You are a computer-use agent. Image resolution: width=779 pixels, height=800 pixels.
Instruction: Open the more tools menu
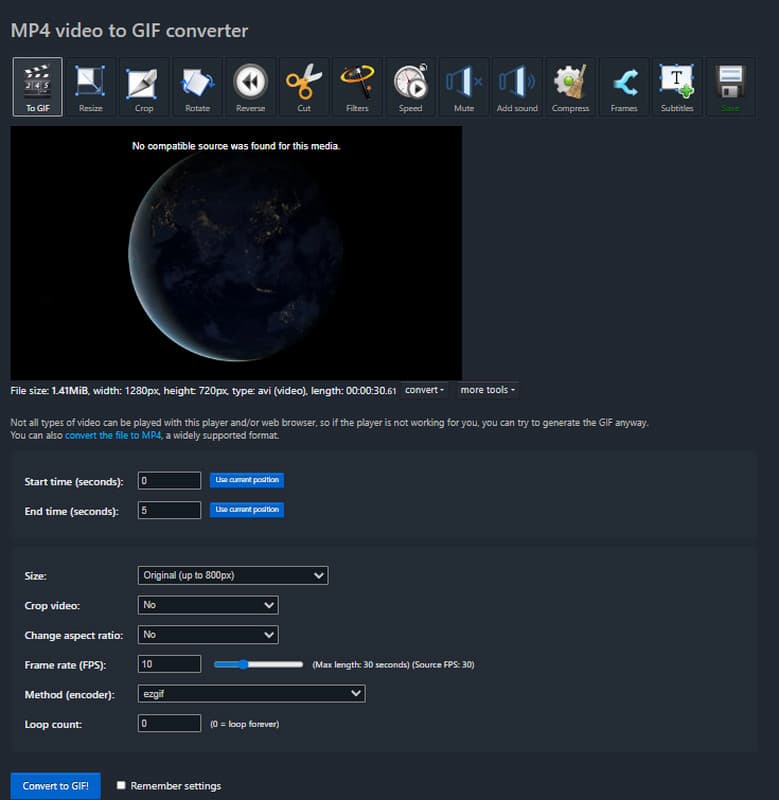pyautogui.click(x=487, y=390)
